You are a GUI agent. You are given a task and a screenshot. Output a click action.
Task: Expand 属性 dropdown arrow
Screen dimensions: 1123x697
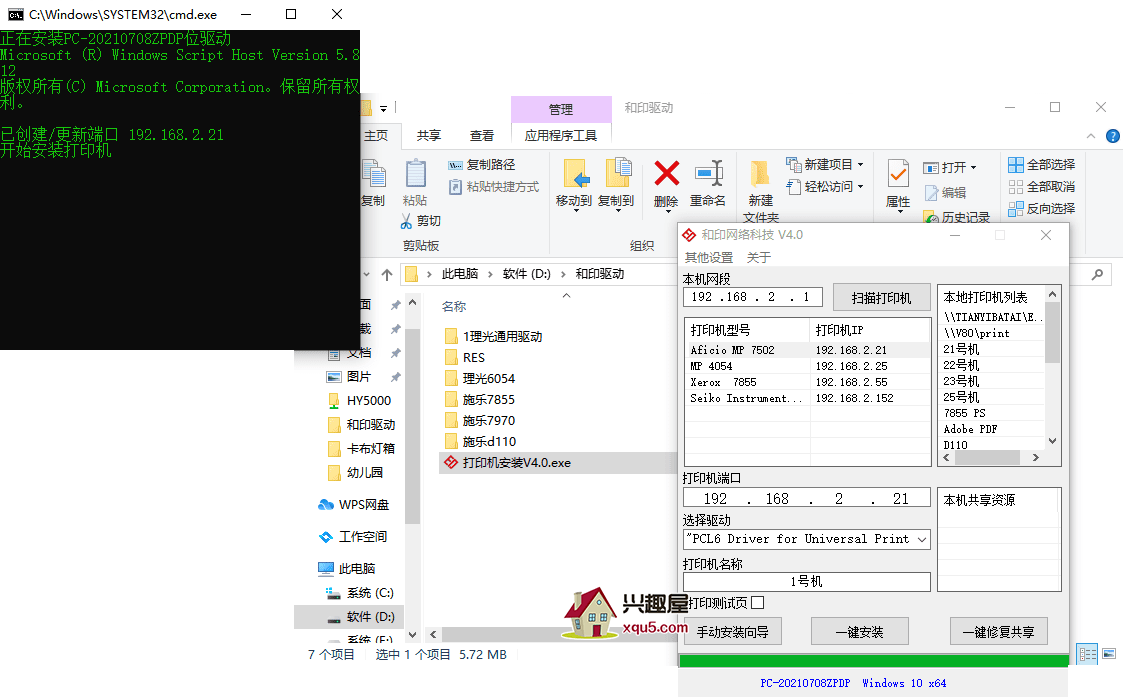pyautogui.click(x=899, y=212)
